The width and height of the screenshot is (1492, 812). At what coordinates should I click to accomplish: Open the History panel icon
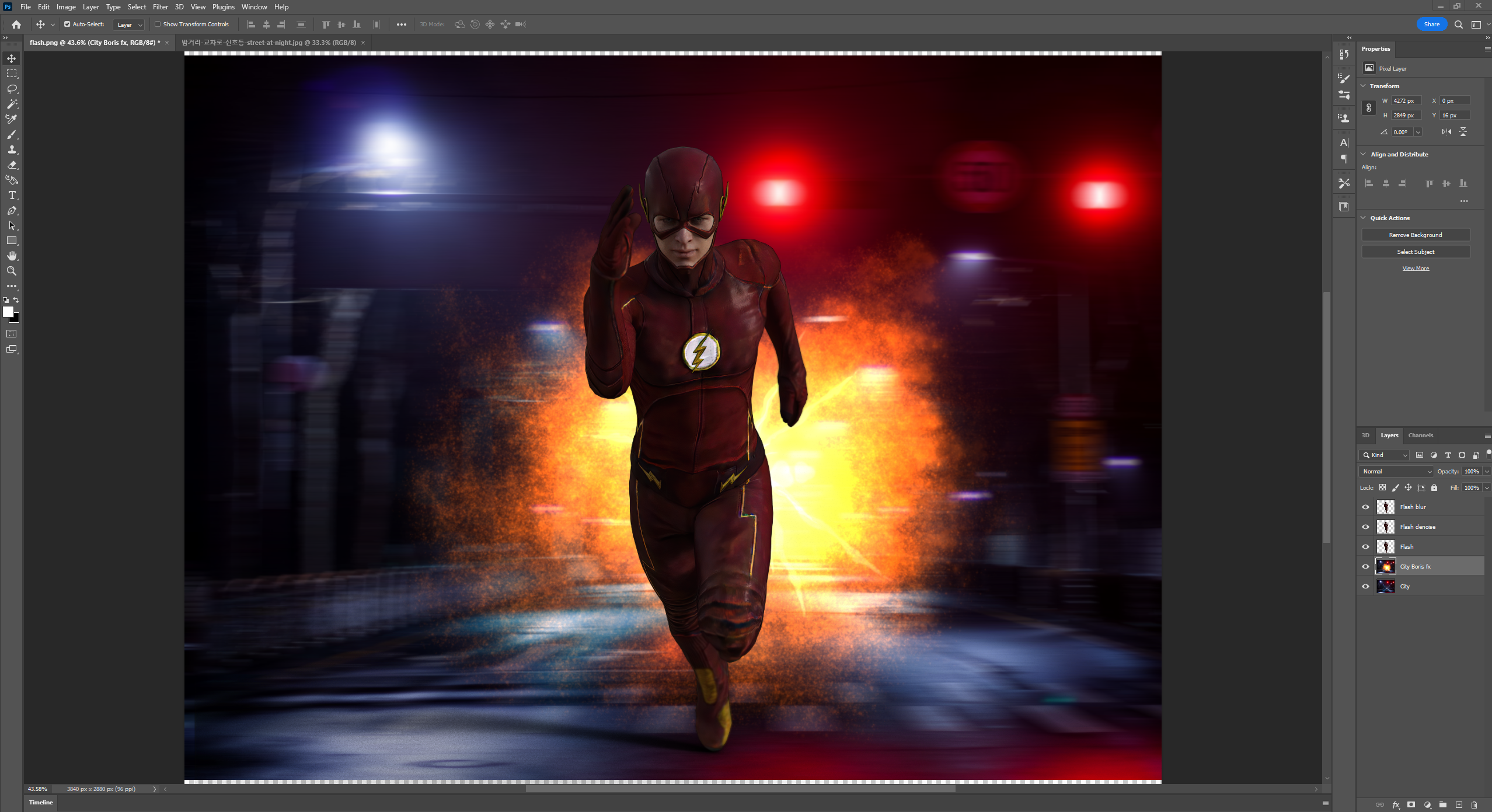(x=1344, y=54)
